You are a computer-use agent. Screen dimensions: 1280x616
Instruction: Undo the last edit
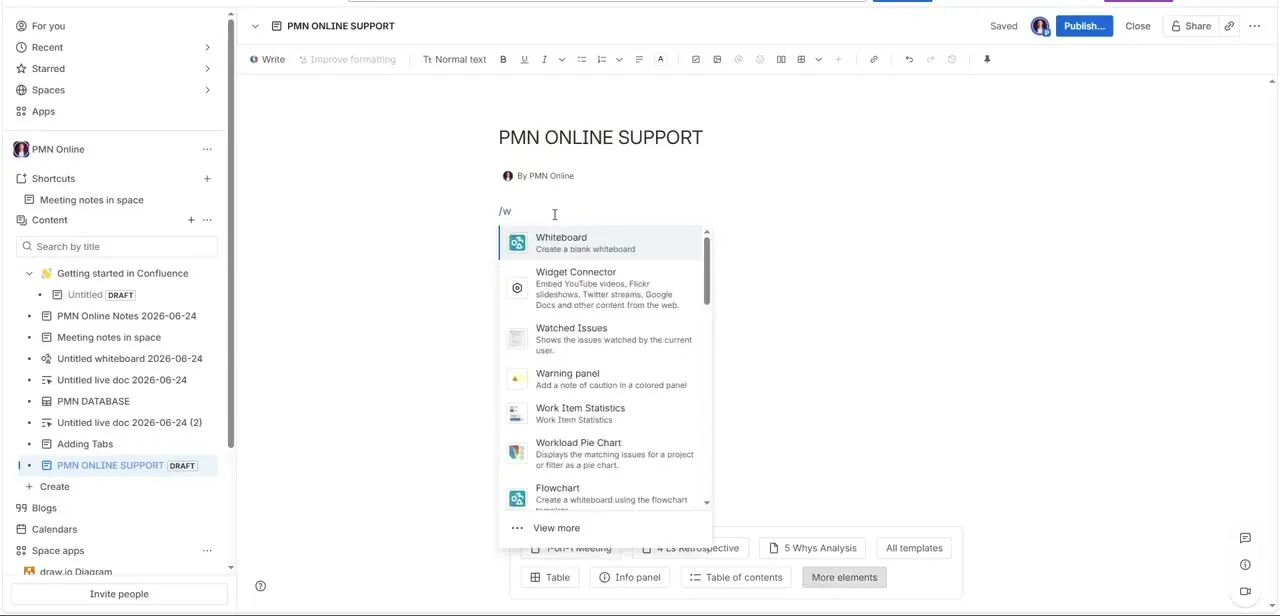[x=909, y=59]
